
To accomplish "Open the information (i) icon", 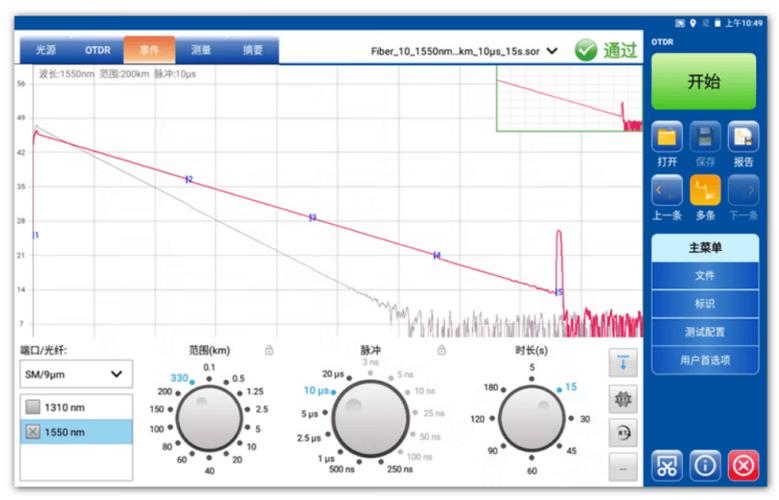I will (x=705, y=466).
